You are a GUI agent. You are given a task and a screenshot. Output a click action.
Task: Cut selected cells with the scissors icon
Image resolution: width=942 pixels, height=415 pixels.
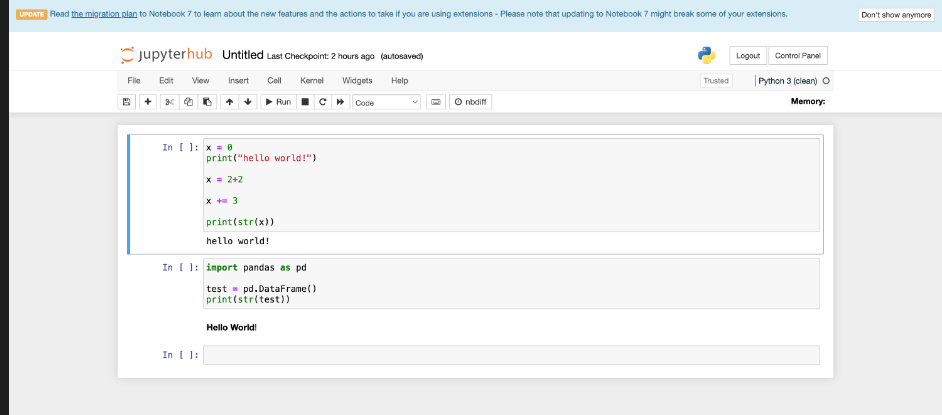[x=169, y=102]
